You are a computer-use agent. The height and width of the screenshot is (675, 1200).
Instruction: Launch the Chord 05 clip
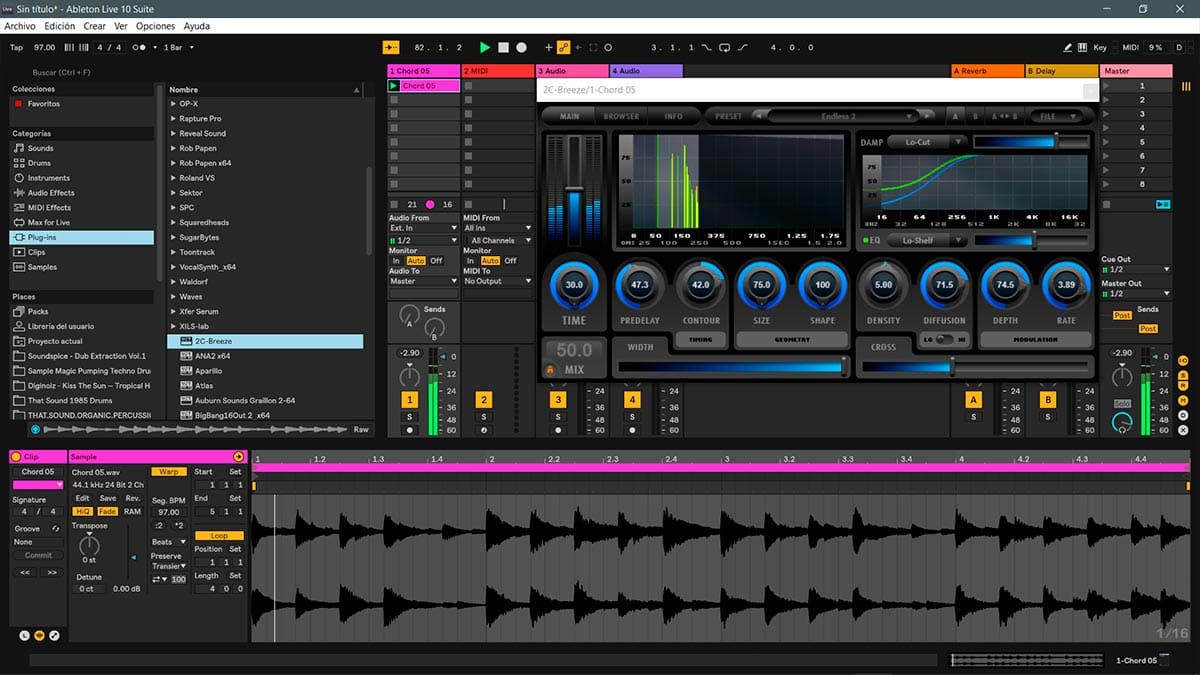coord(394,86)
